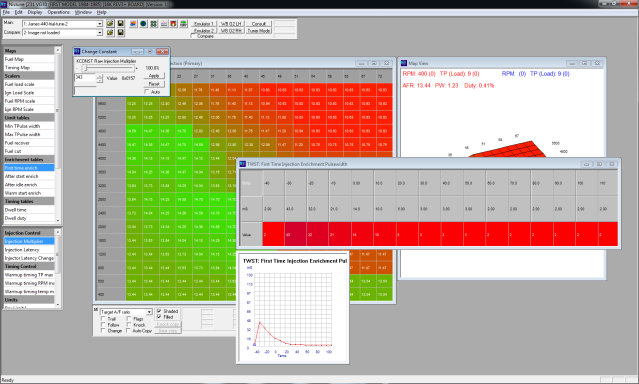
Task: Select Timing Map in the Maps list
Action: [29, 68]
